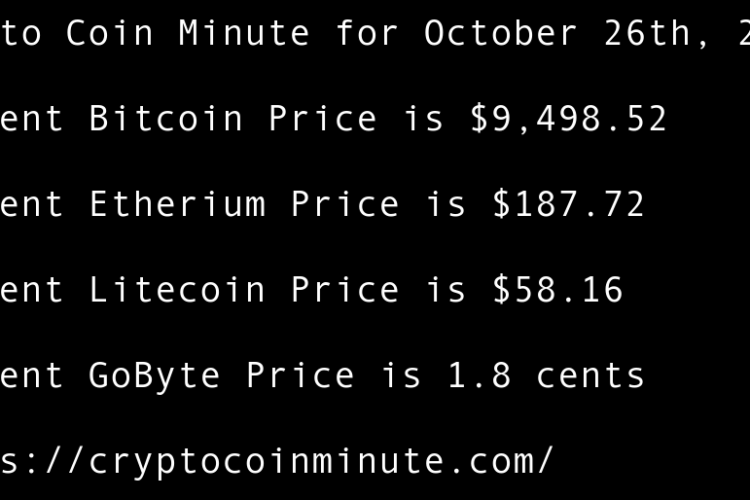Select the word GoByte
This screenshot has height=500, width=750.
155,376
